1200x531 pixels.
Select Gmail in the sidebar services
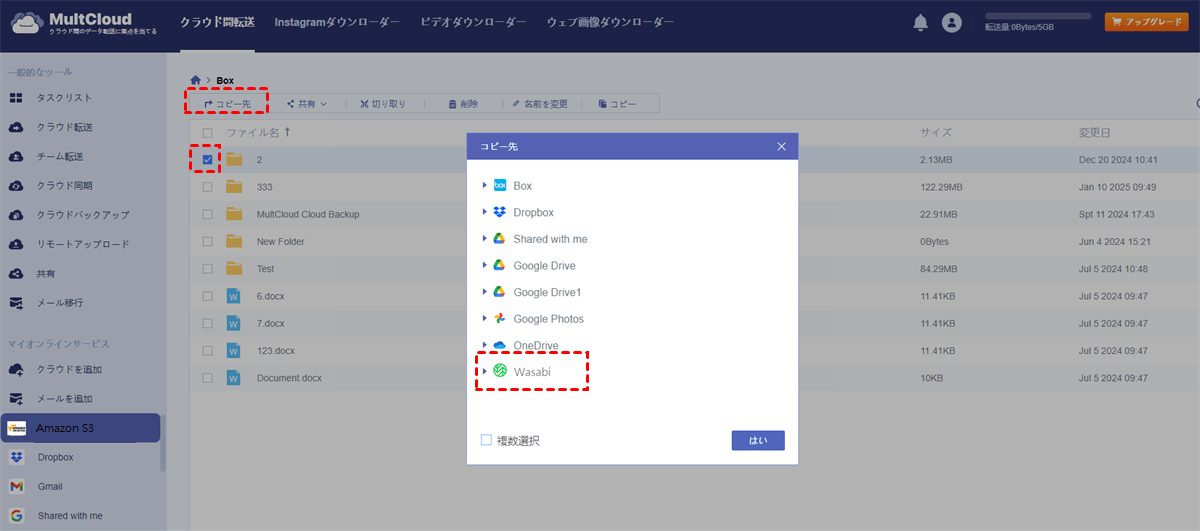pos(50,487)
